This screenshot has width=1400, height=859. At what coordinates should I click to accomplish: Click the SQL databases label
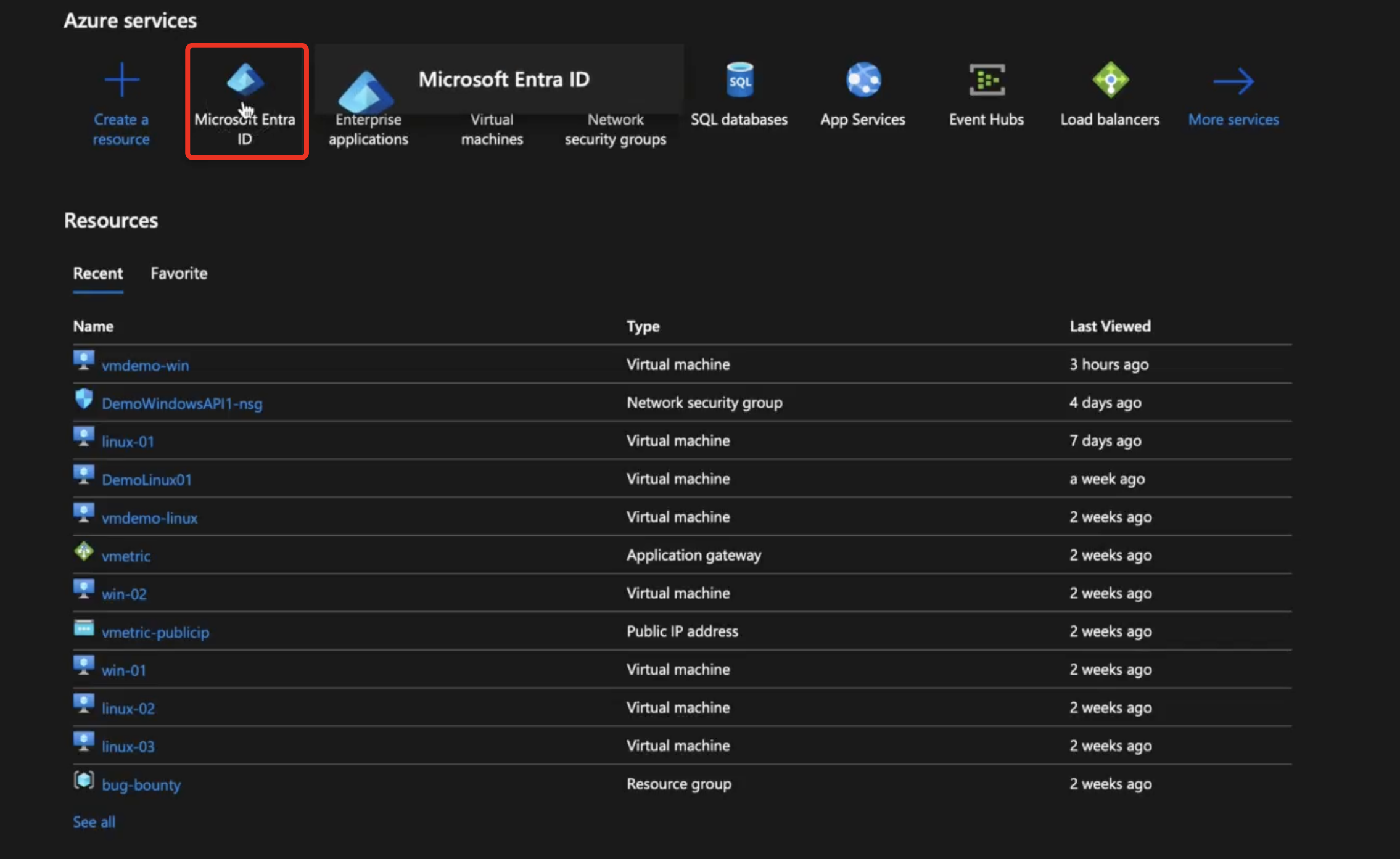tap(739, 120)
